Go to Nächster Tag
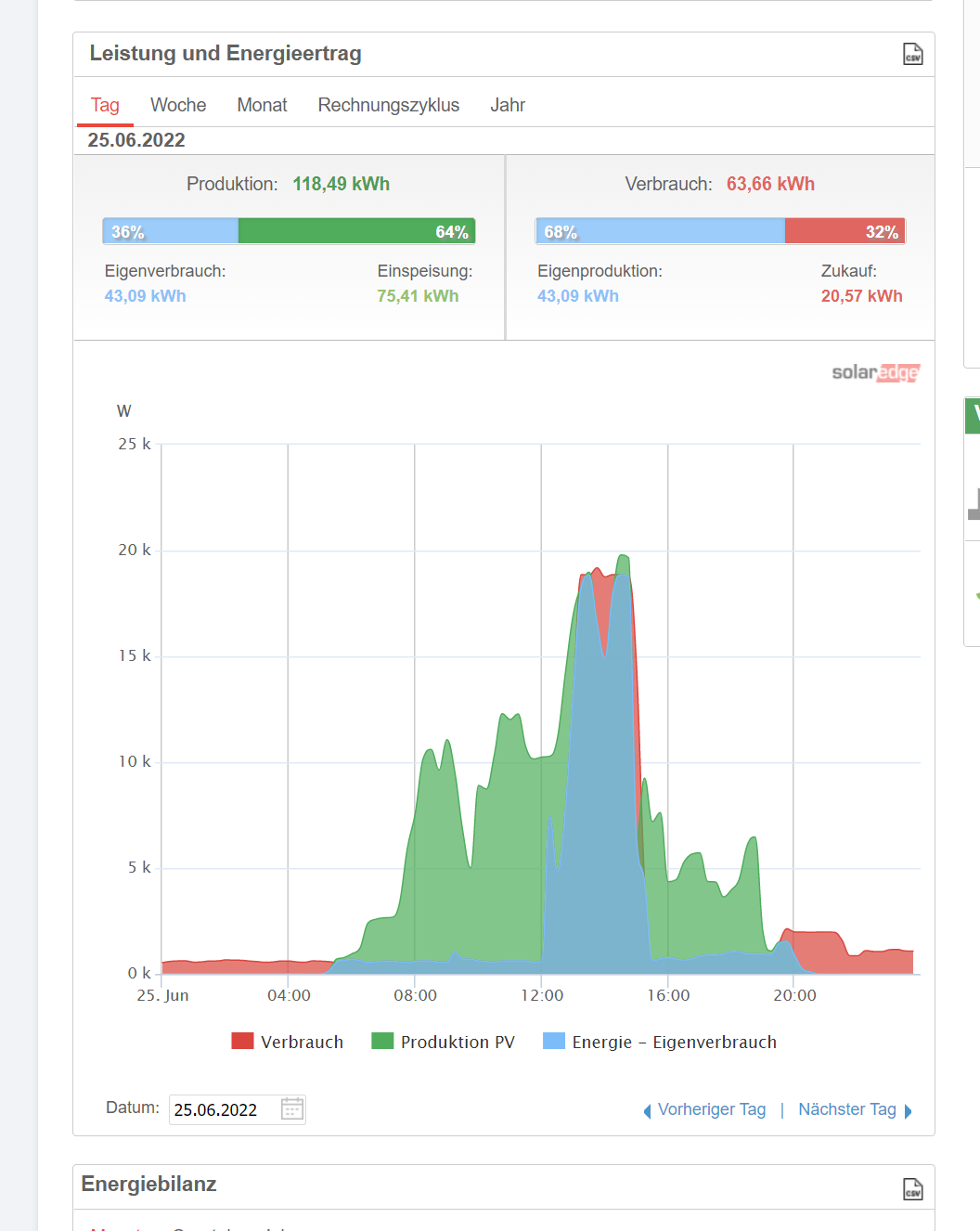 coord(846,1109)
